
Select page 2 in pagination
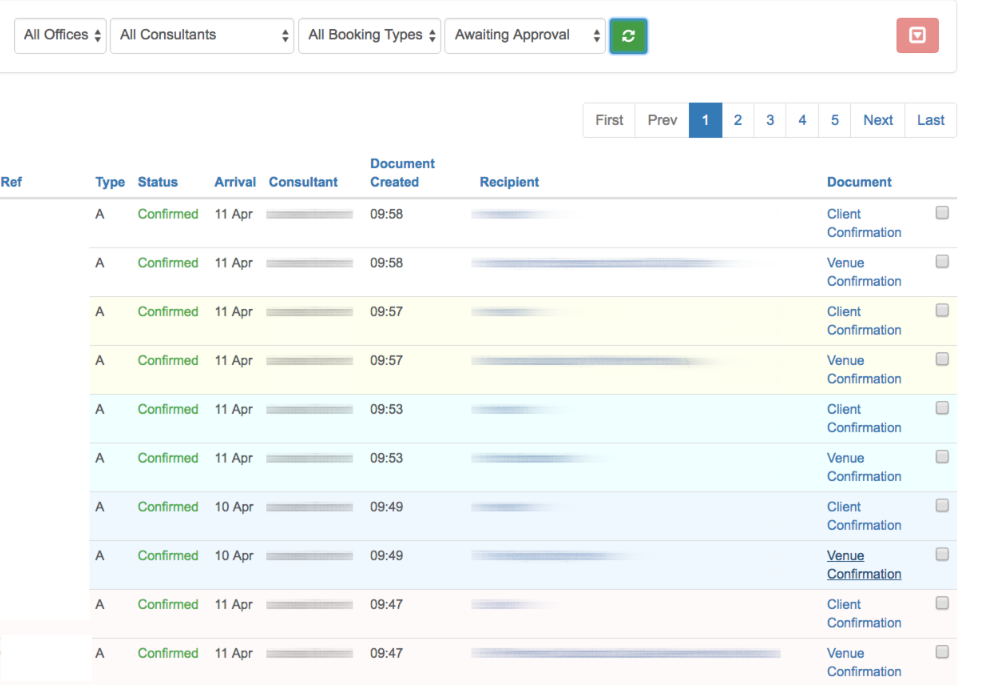(738, 120)
